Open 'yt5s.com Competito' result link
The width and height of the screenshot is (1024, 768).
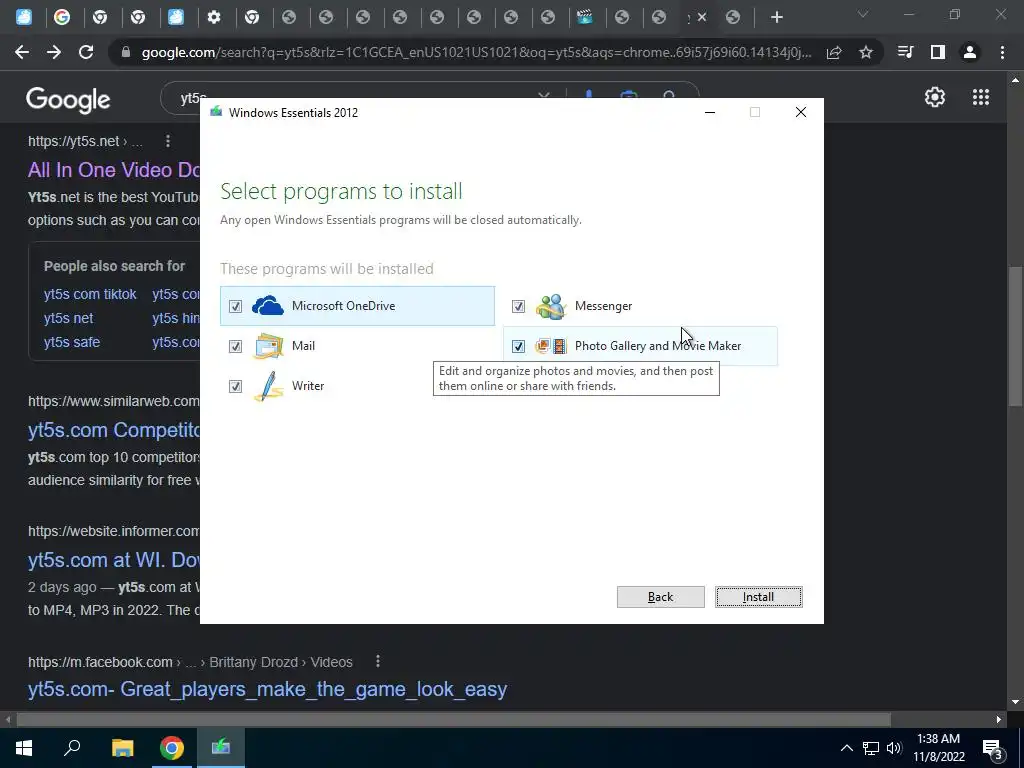click(114, 430)
